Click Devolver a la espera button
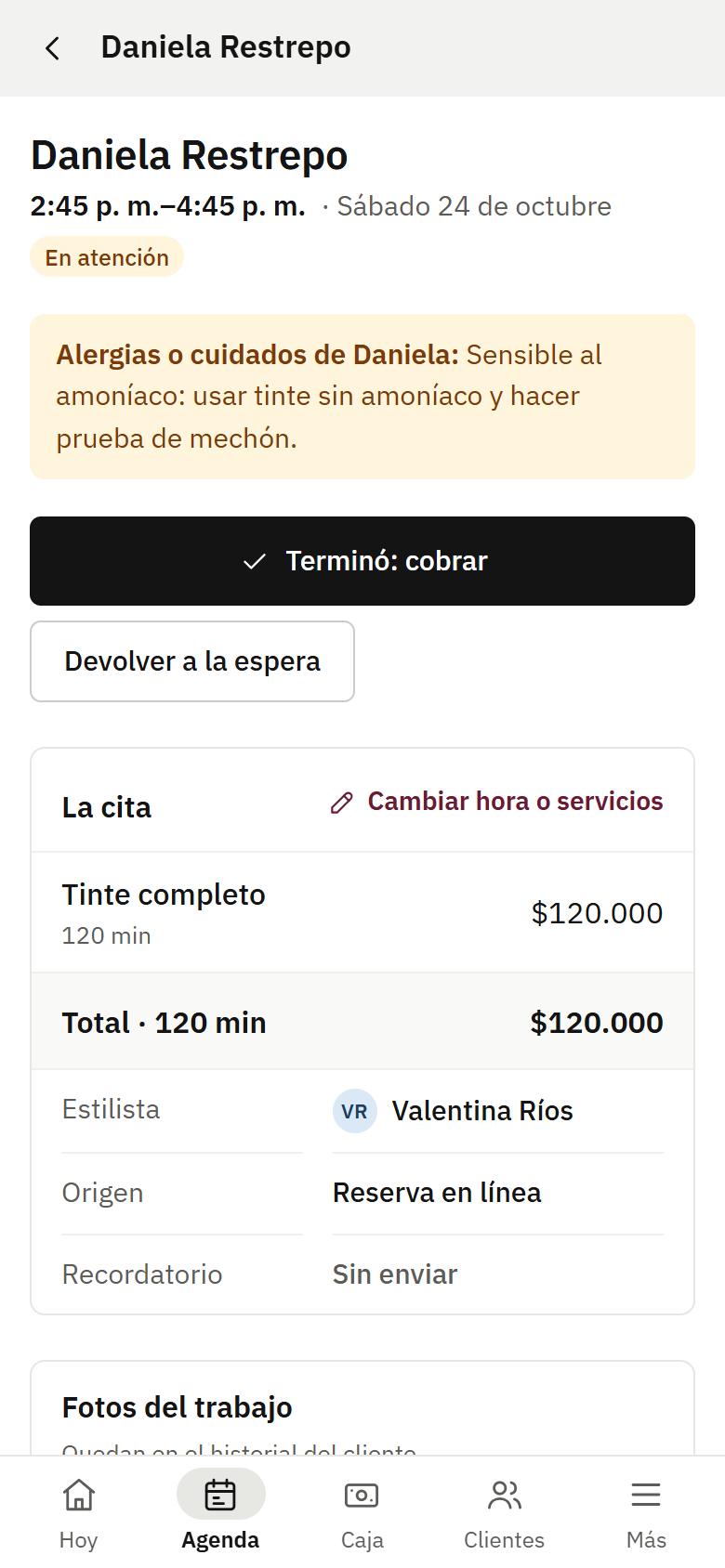The height and width of the screenshot is (1568, 725). pyautogui.click(x=192, y=661)
